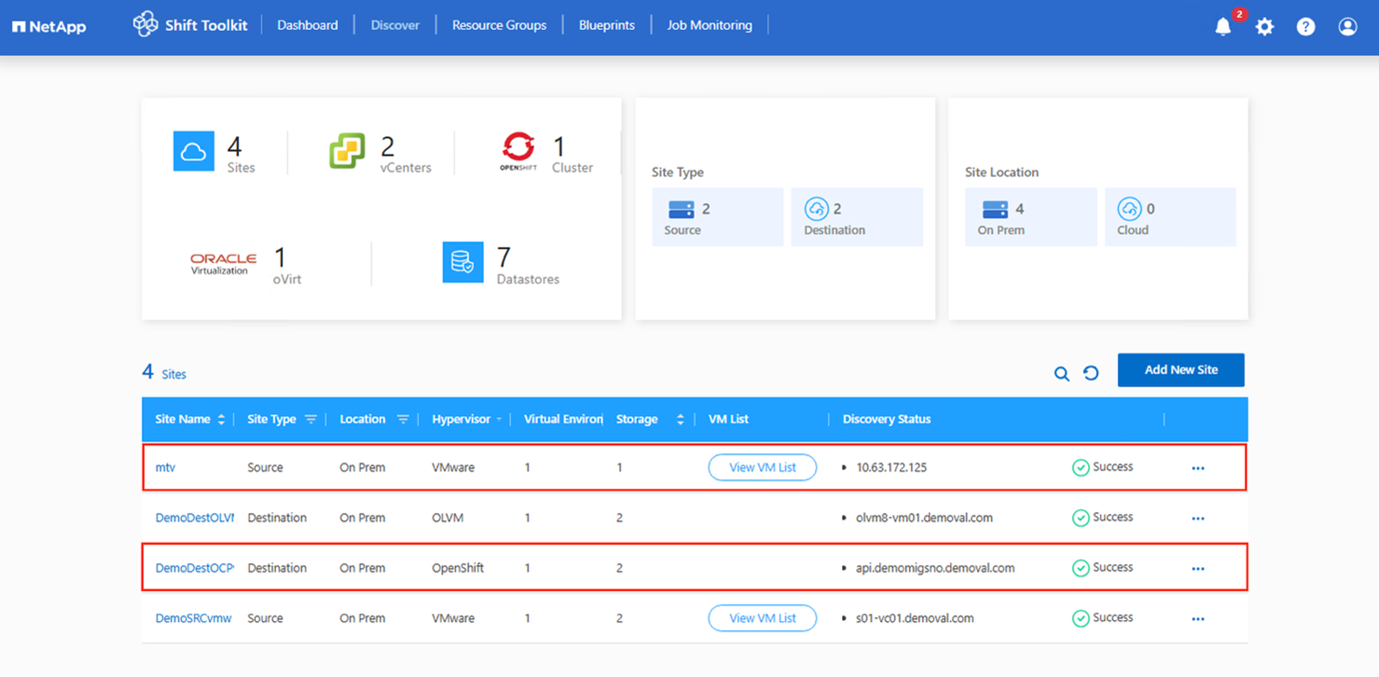
Task: Open the notifications bell icon
Action: tap(1222, 27)
